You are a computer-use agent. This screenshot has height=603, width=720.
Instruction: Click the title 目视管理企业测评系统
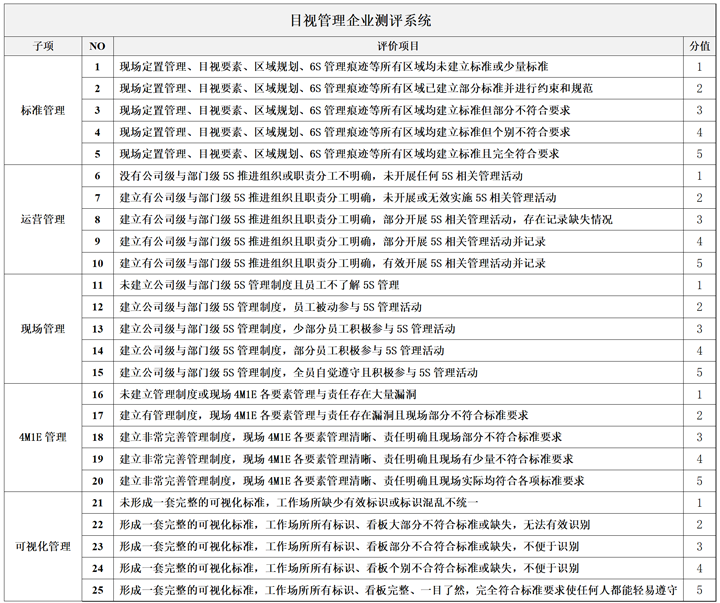click(360, 19)
